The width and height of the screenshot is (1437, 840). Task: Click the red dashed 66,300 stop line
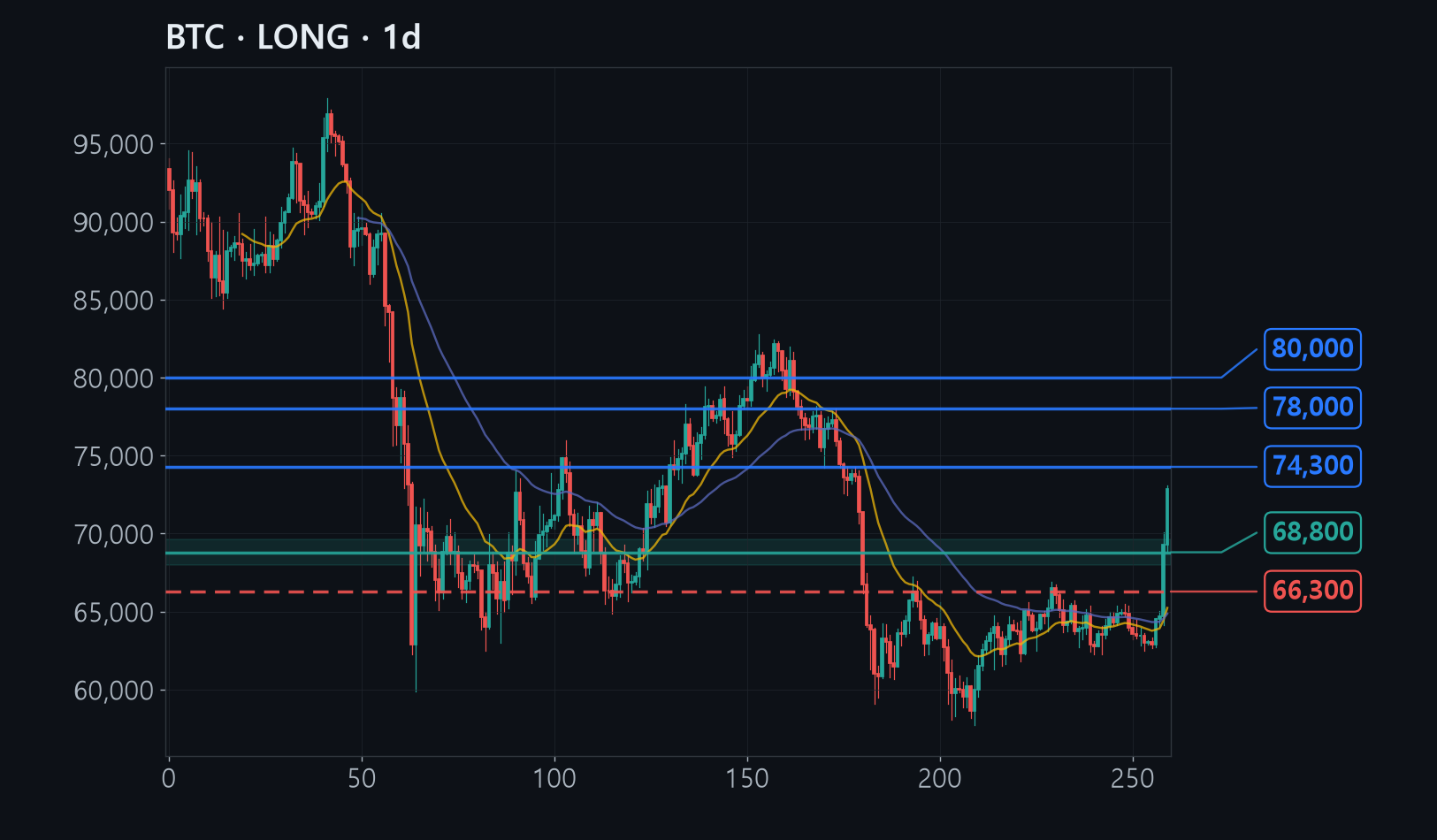coord(668,592)
